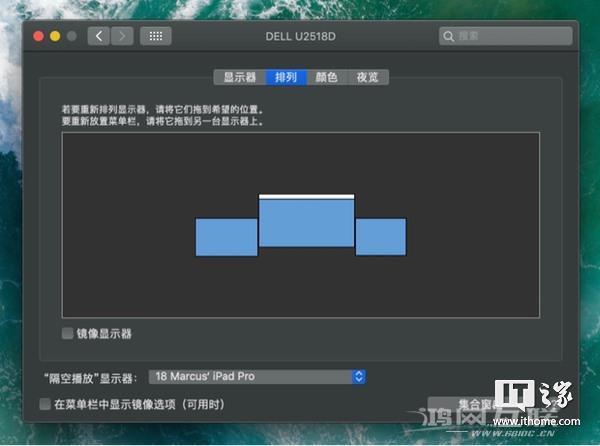Viewport: 600px width, 446px height.
Task: Open the 隔空播放 display dropdown
Action: [257, 377]
